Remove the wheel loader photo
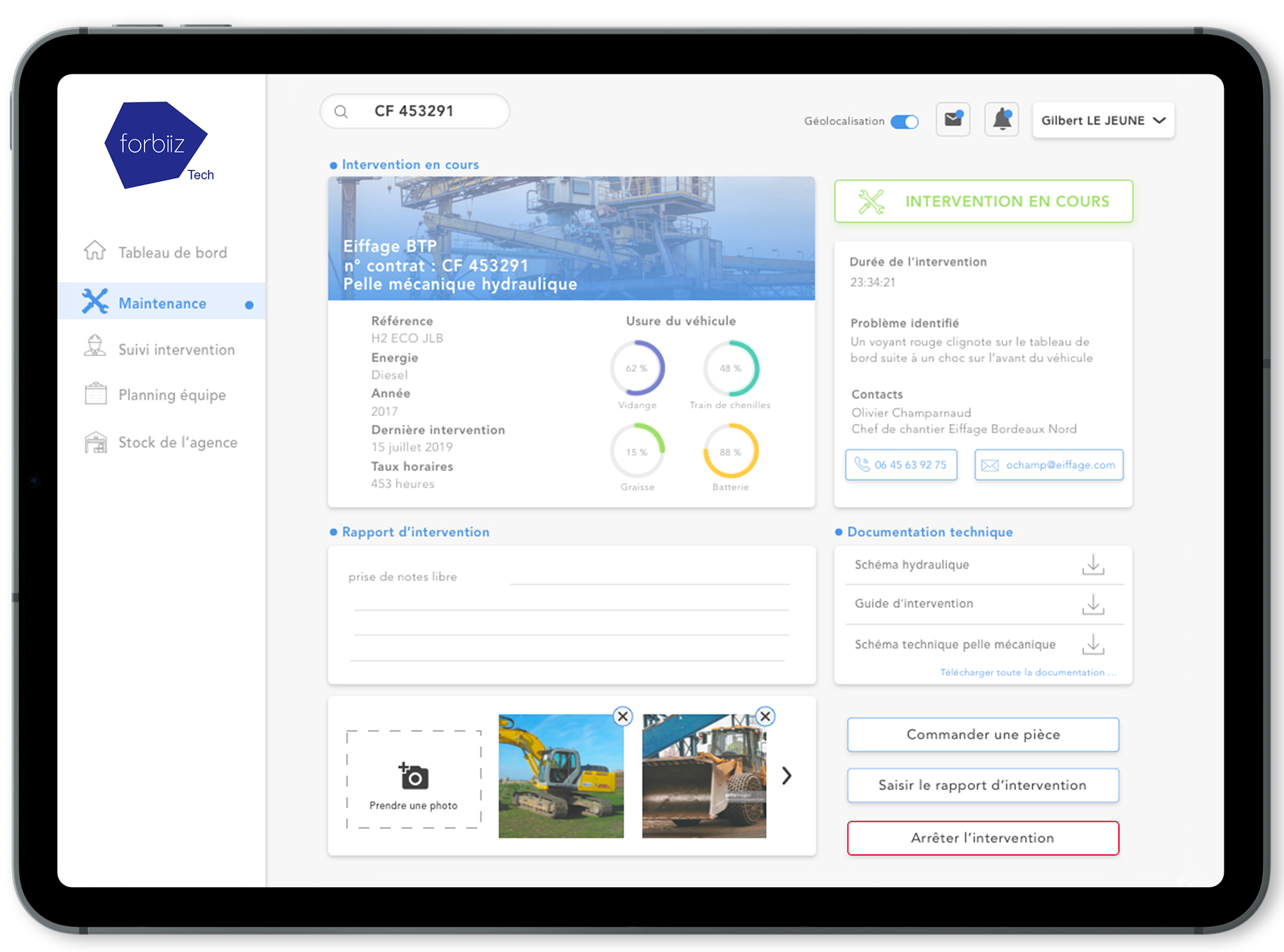This screenshot has height=952, width=1284. click(765, 716)
